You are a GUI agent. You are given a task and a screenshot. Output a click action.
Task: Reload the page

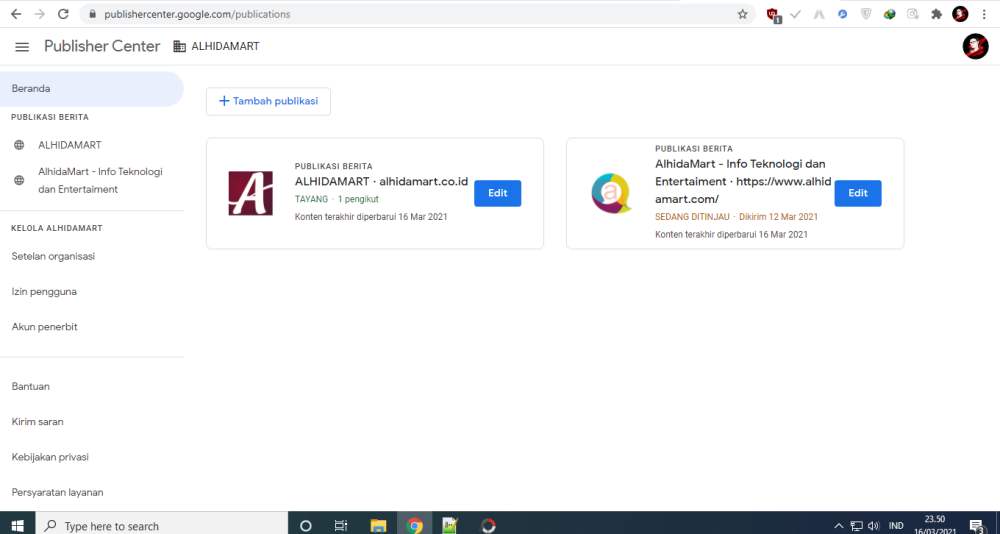click(63, 14)
